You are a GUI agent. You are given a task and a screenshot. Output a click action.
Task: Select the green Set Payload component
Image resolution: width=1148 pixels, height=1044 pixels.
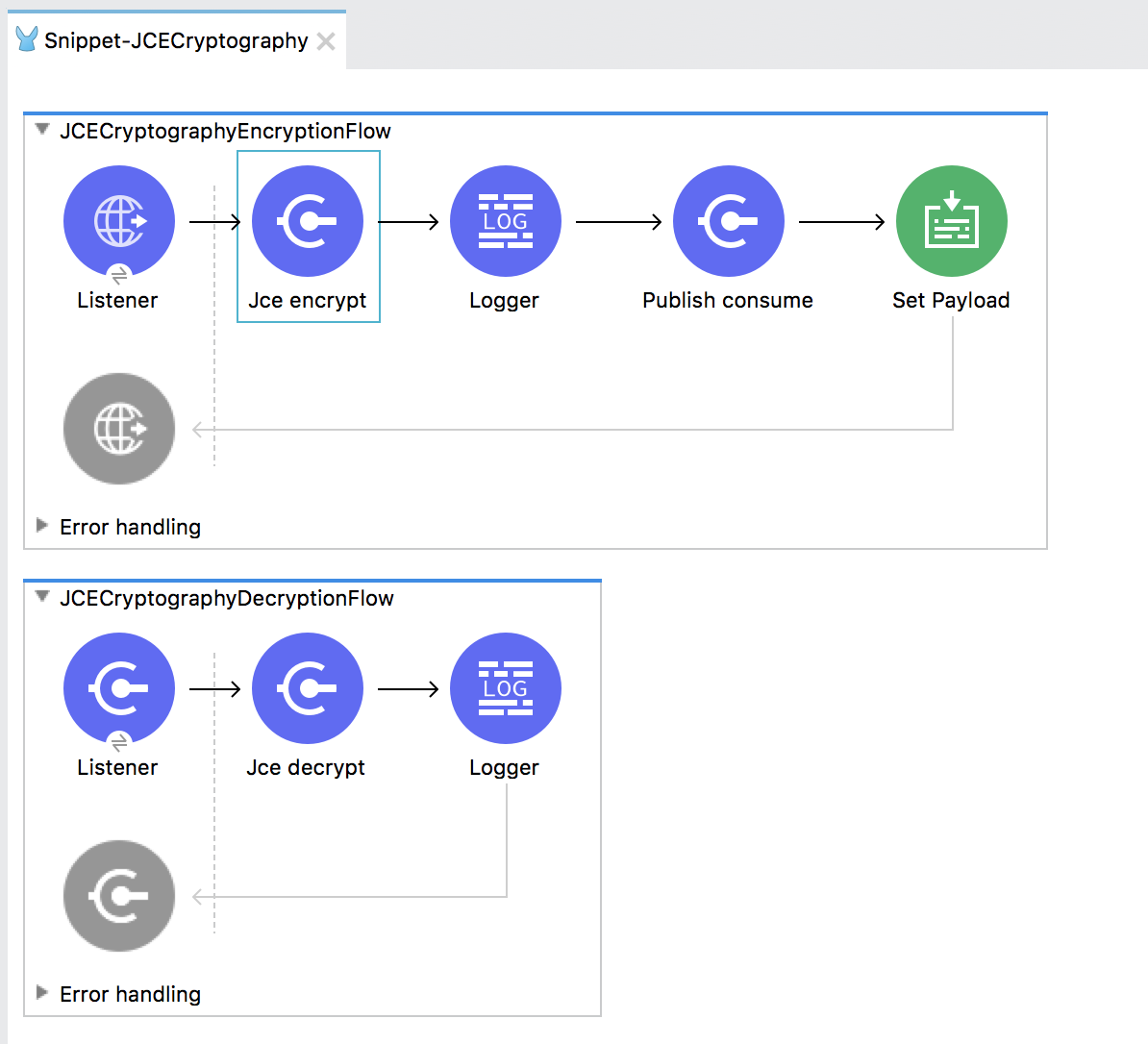[951, 221]
